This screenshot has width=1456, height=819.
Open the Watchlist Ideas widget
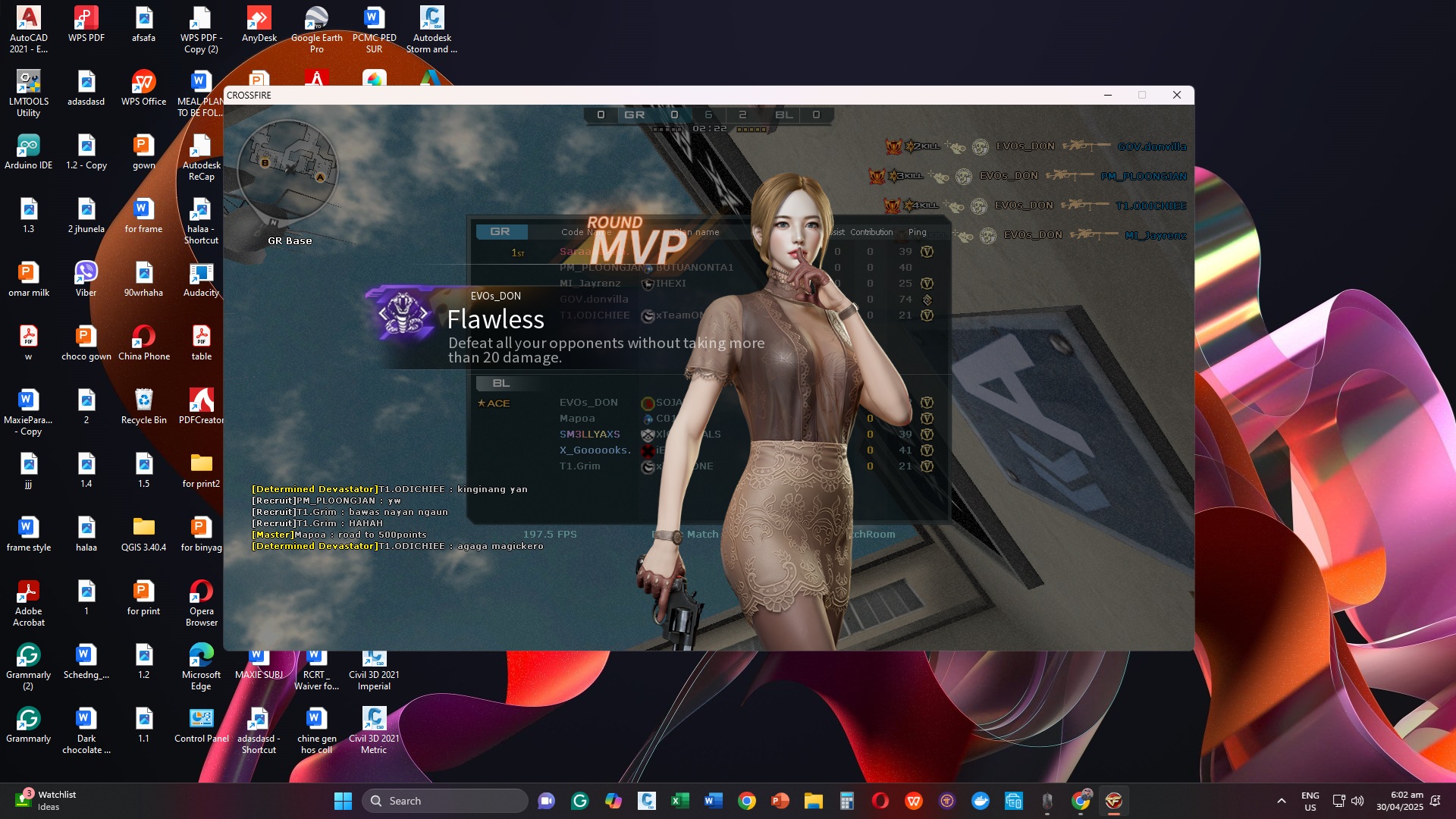pos(45,801)
